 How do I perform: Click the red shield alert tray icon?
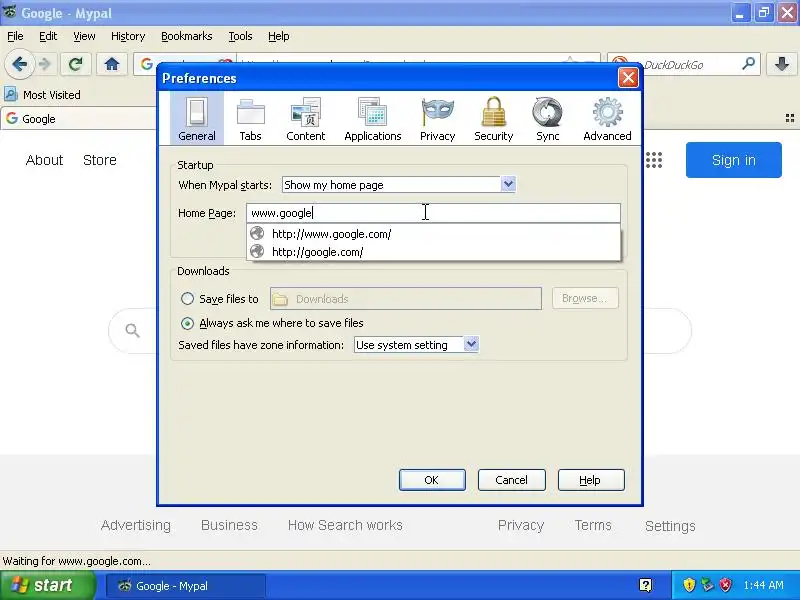tap(726, 585)
